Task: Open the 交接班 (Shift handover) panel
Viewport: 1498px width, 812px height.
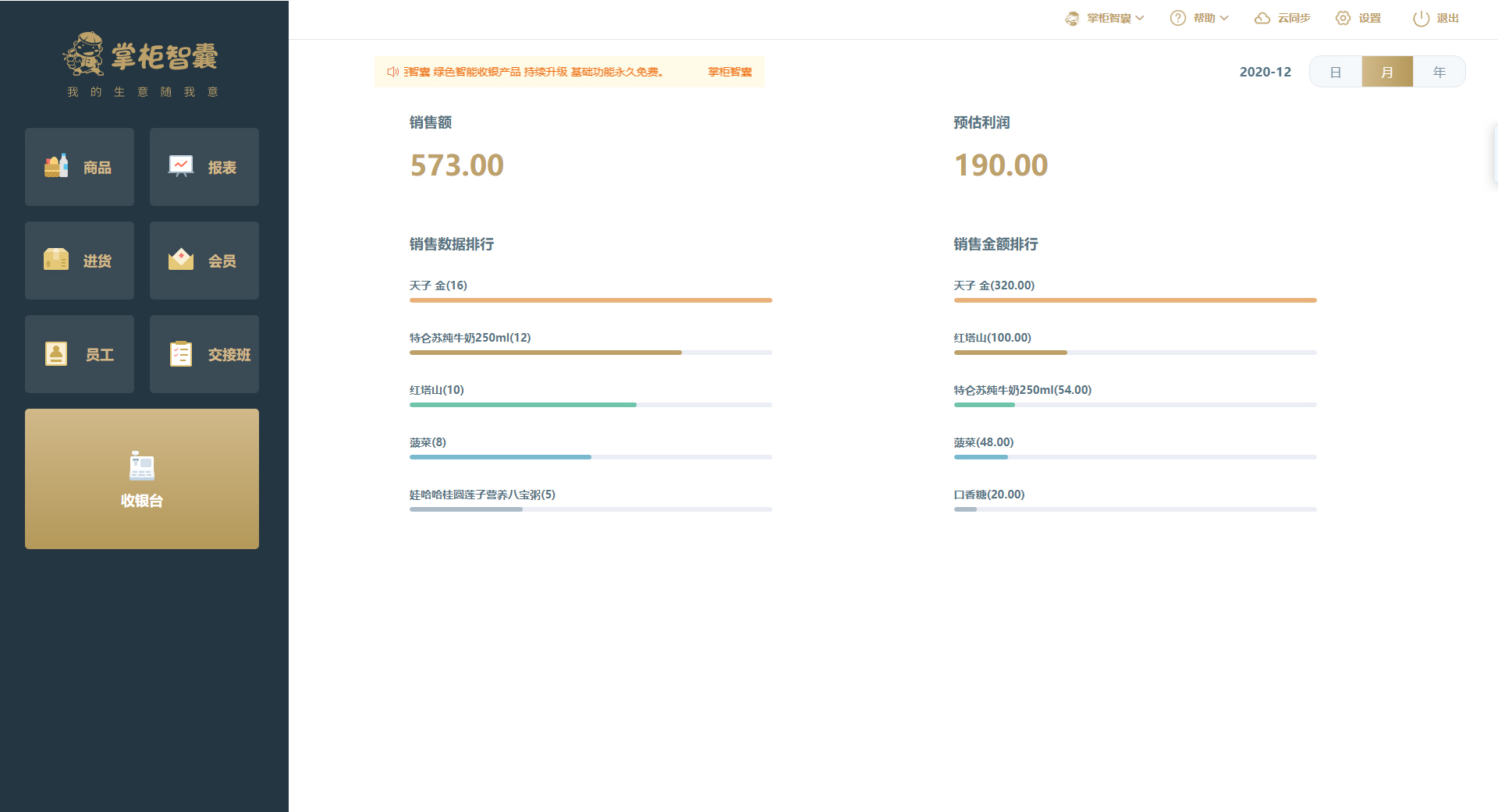Action: tap(204, 353)
